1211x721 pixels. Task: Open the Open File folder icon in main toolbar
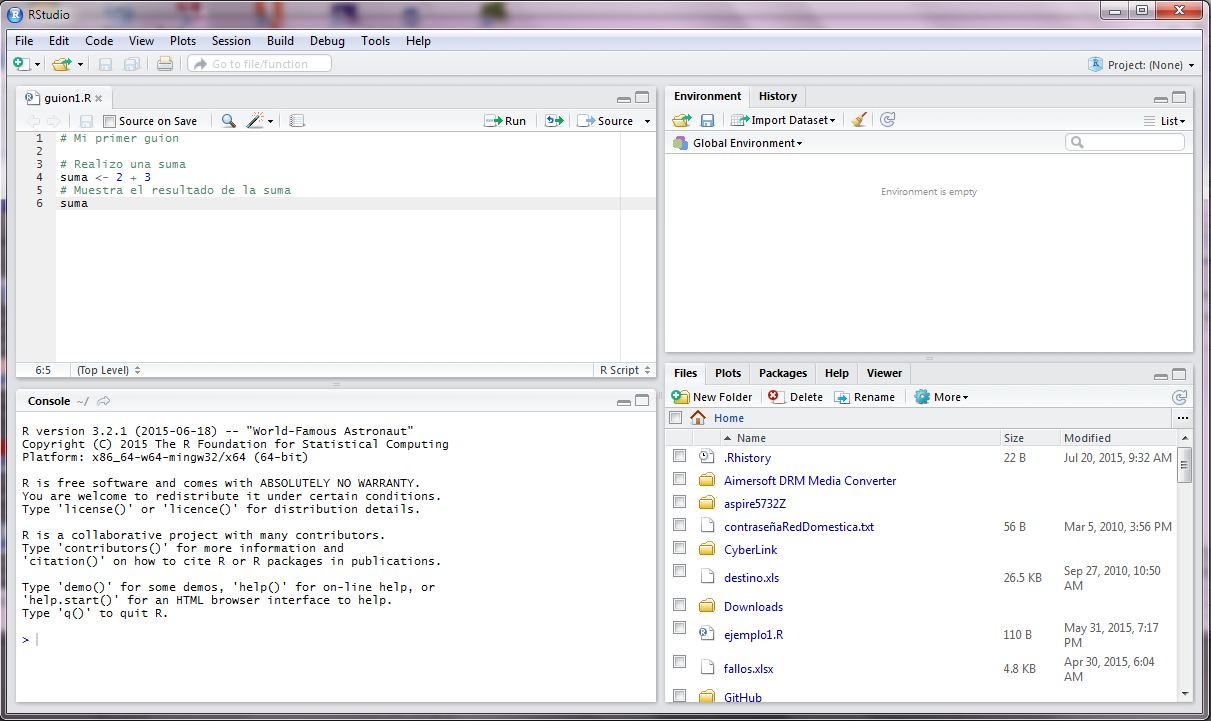(x=62, y=64)
